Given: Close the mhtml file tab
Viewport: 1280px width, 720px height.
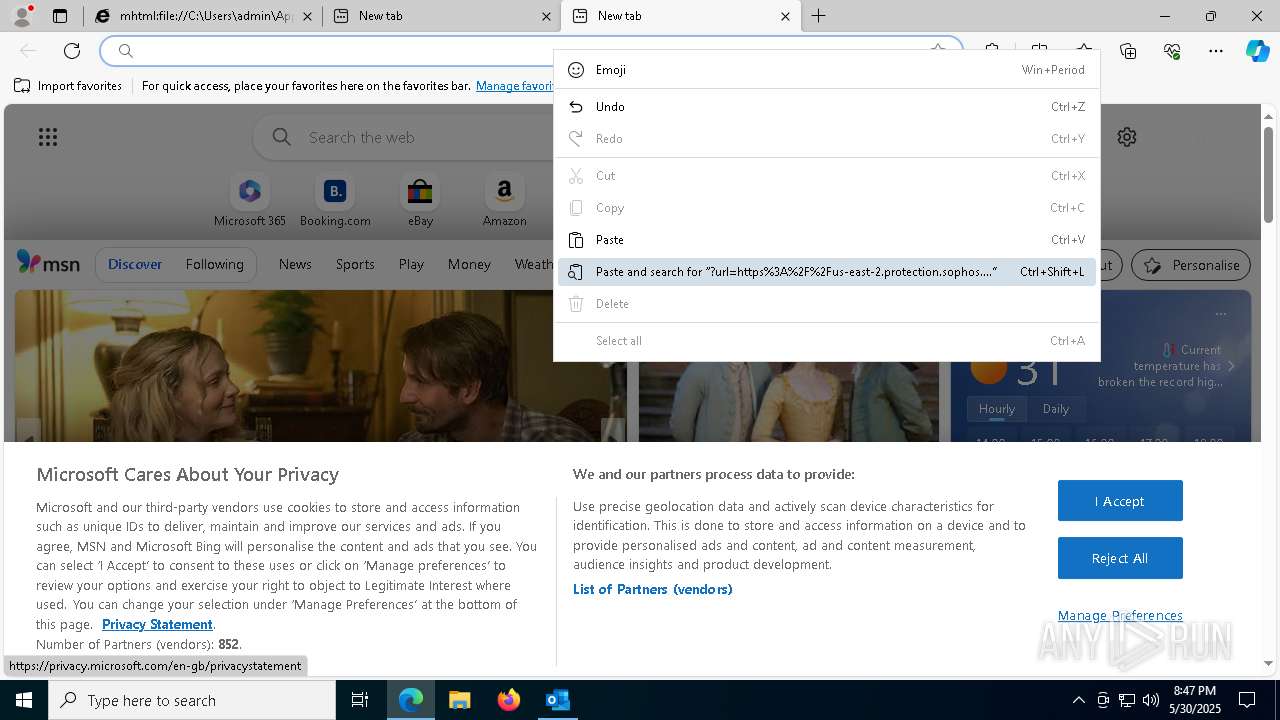Looking at the screenshot, I should [x=307, y=16].
